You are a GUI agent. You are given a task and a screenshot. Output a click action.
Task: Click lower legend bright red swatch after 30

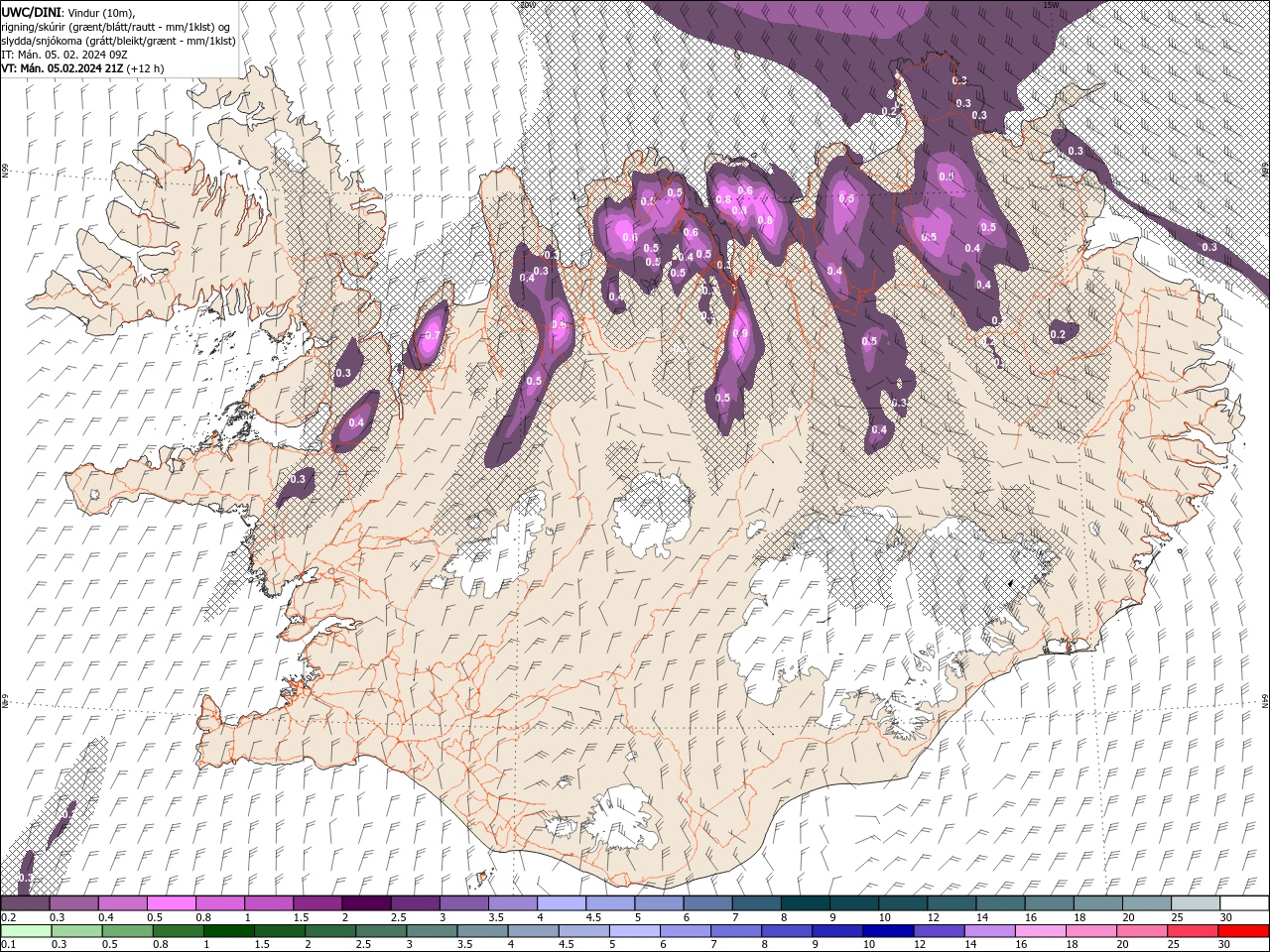[x=1243, y=931]
